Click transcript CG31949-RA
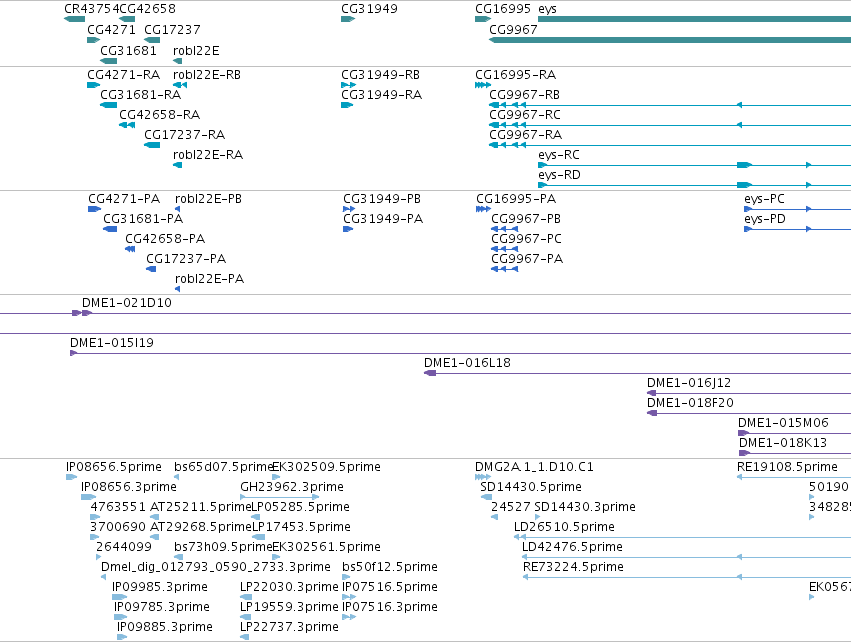Viewport: 851px width, 642px height. click(382, 95)
